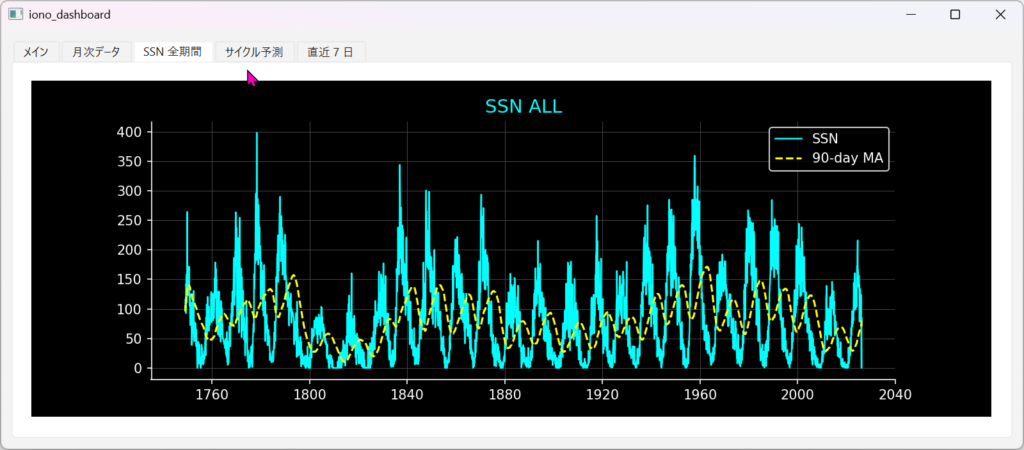Maximize the iono_dashboard window

[955, 15]
